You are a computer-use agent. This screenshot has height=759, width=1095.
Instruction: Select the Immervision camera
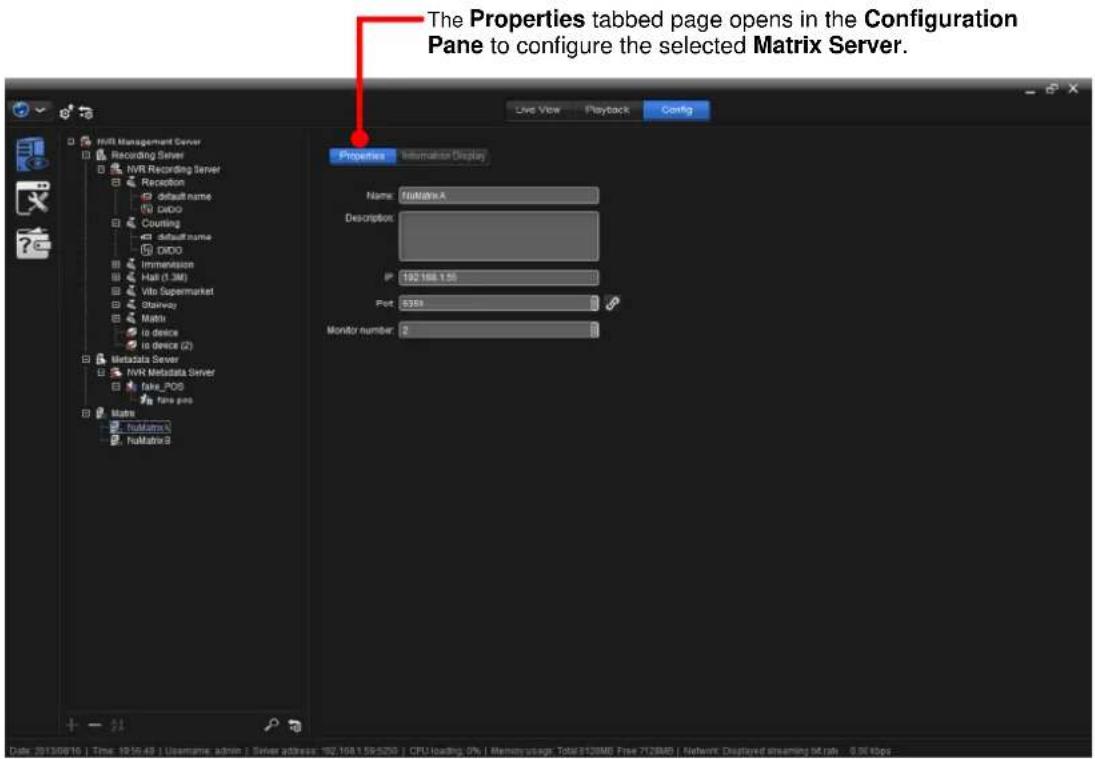point(168,265)
